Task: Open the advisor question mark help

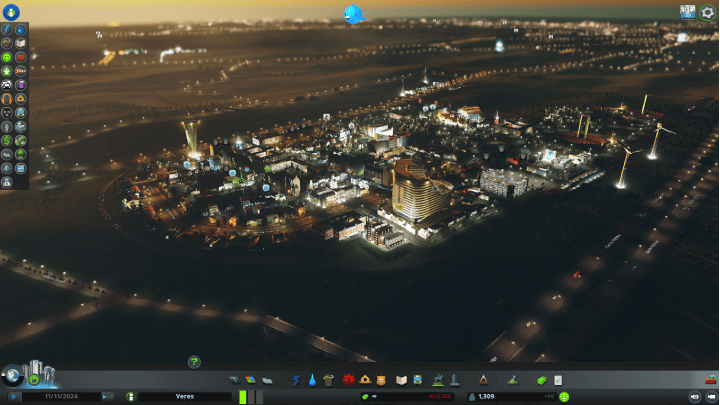Action: click(x=194, y=362)
